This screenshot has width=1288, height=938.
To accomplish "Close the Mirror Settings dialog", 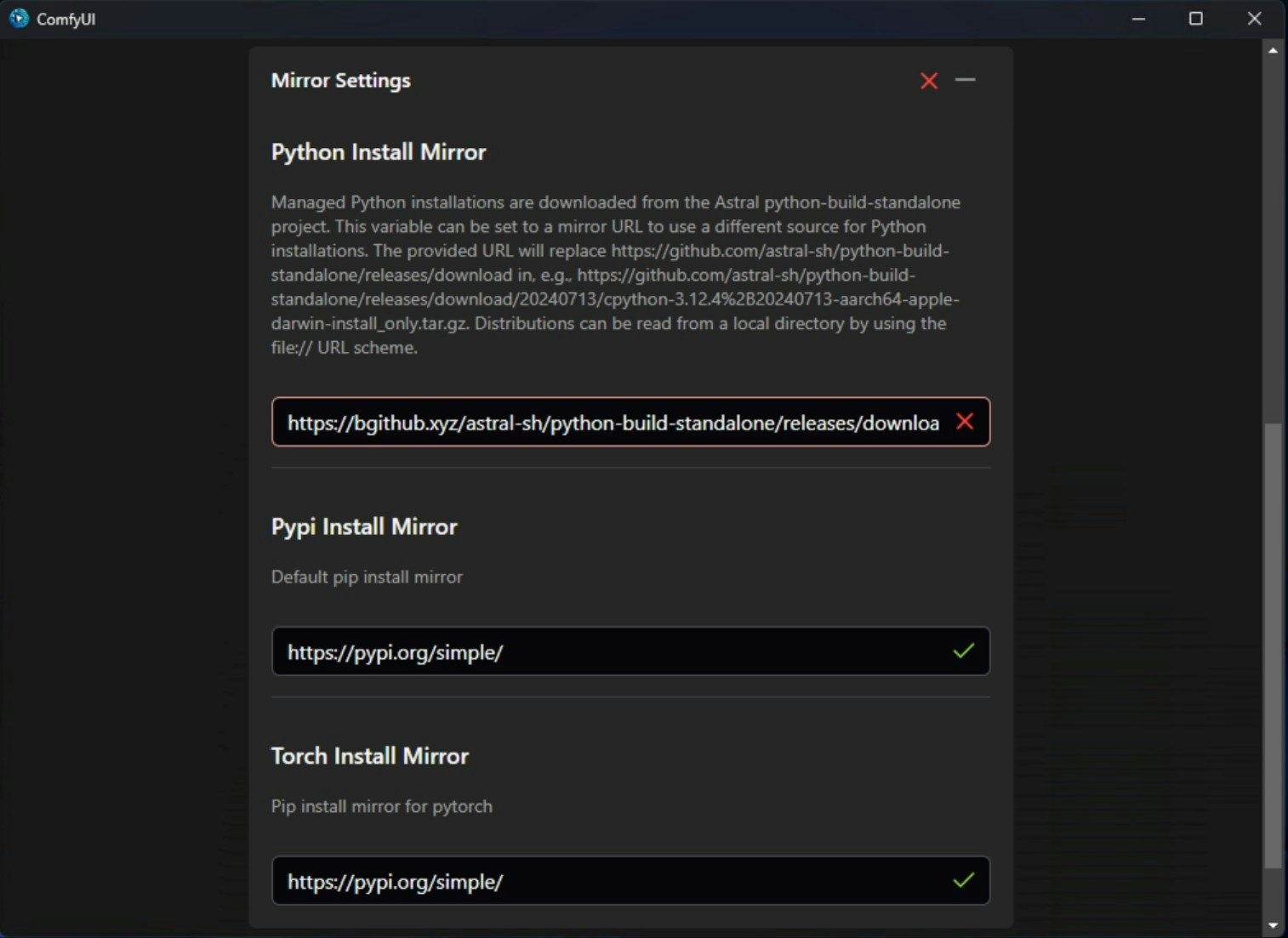I will [x=928, y=81].
